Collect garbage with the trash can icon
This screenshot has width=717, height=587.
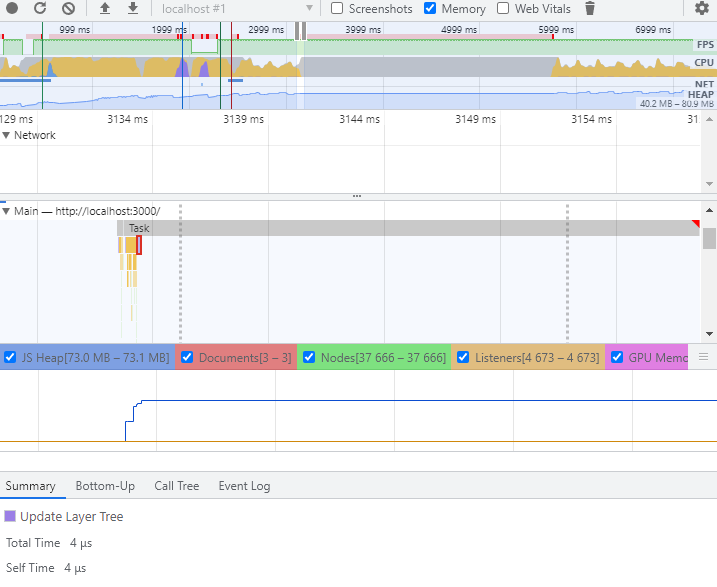point(590,8)
